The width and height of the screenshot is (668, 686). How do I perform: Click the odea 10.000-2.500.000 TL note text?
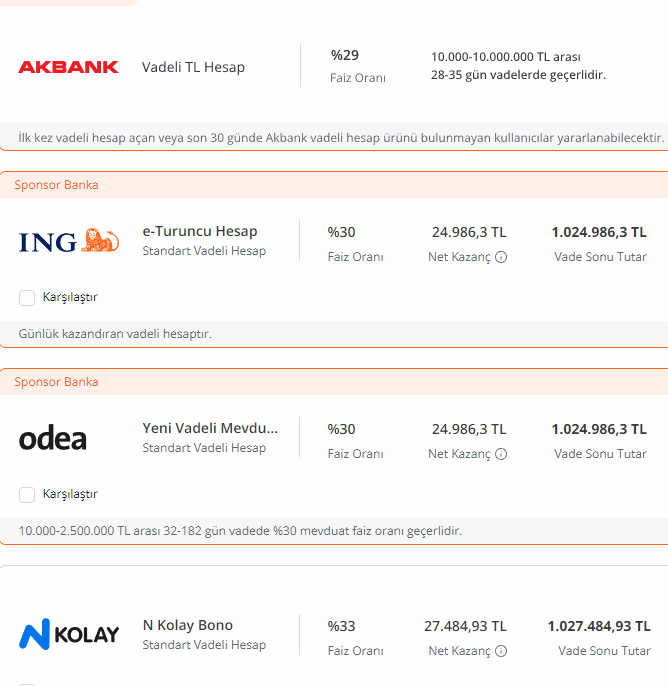pos(240,531)
